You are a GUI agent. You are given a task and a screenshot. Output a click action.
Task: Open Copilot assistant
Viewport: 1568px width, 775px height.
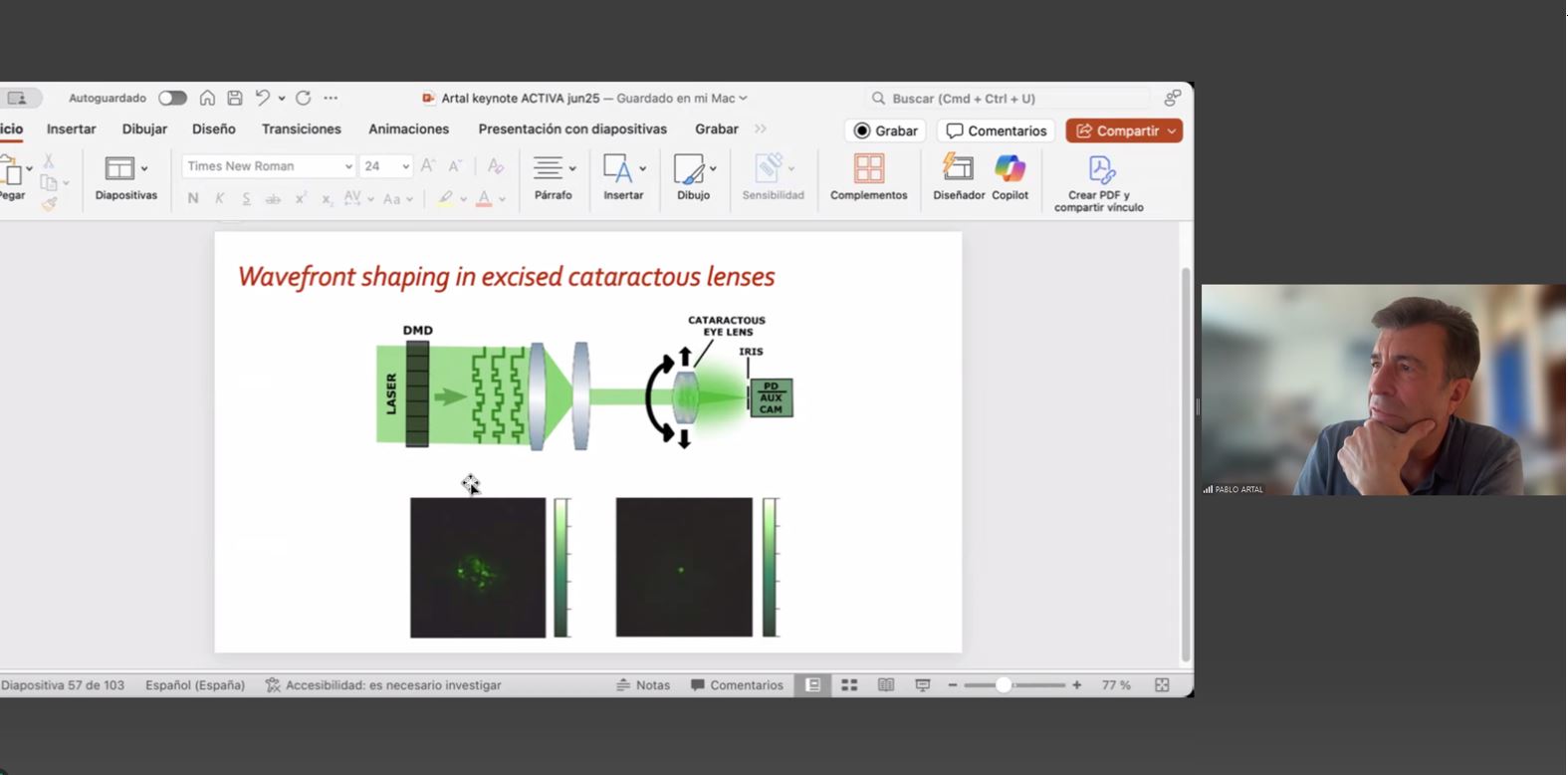(1009, 178)
